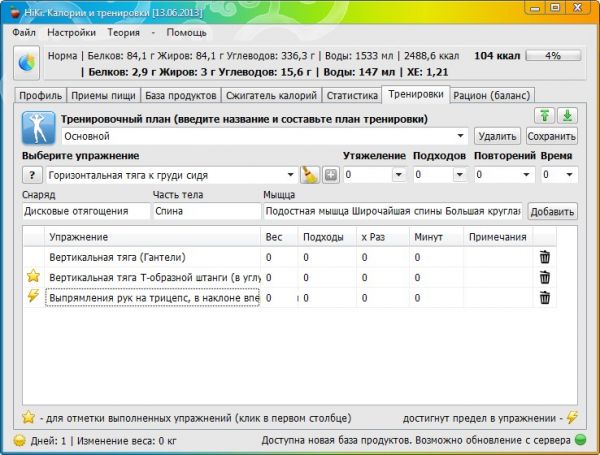The image size is (600, 455).
Task: Click Подходы cell of Выпрямления рук row
Action: (327, 298)
